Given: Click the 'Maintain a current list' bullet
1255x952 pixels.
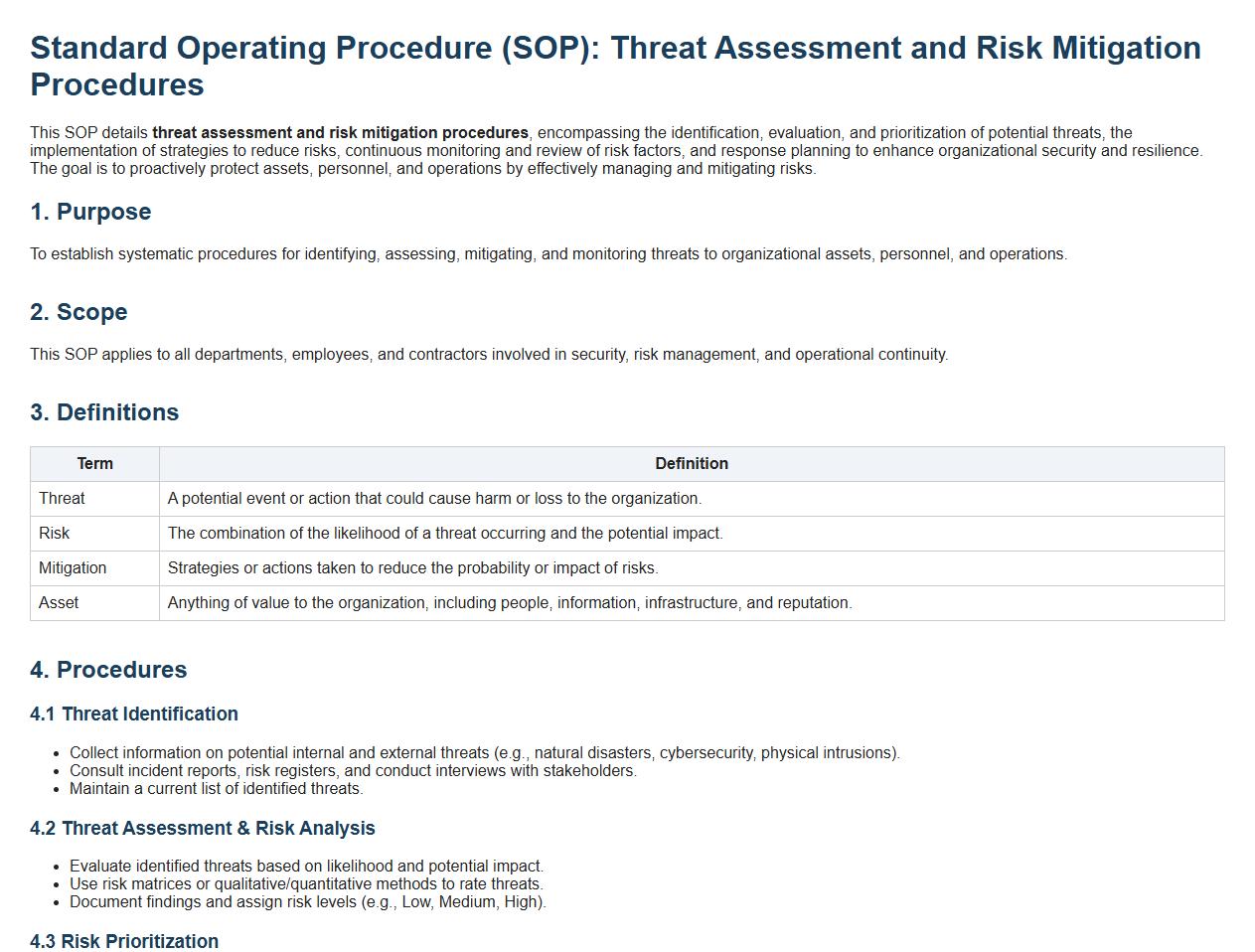Looking at the screenshot, I should 217,789.
